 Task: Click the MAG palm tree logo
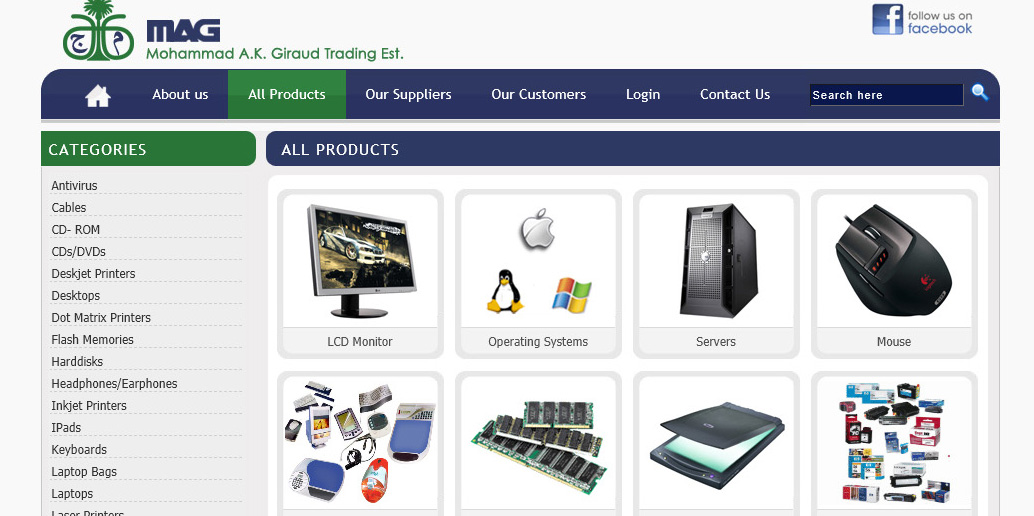[98, 30]
